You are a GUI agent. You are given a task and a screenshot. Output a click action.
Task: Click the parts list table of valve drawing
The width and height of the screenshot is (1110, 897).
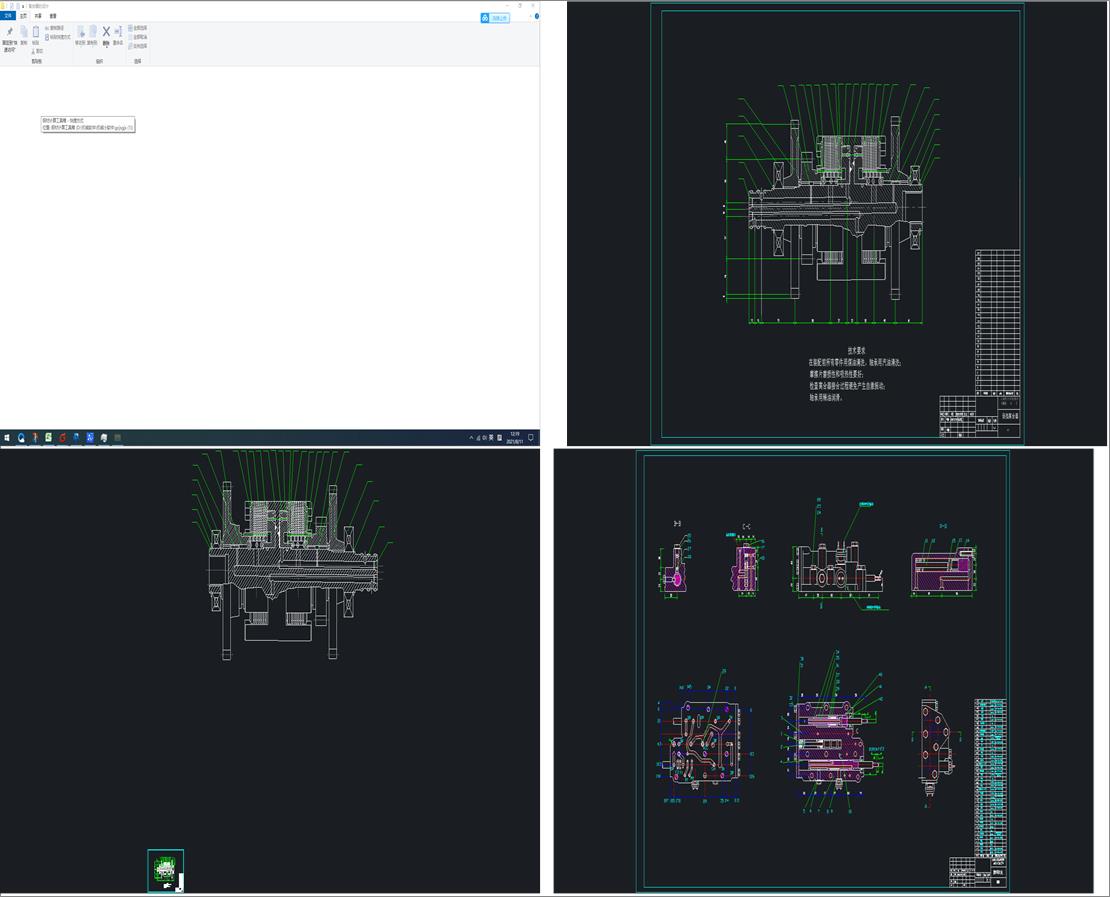tap(990, 777)
